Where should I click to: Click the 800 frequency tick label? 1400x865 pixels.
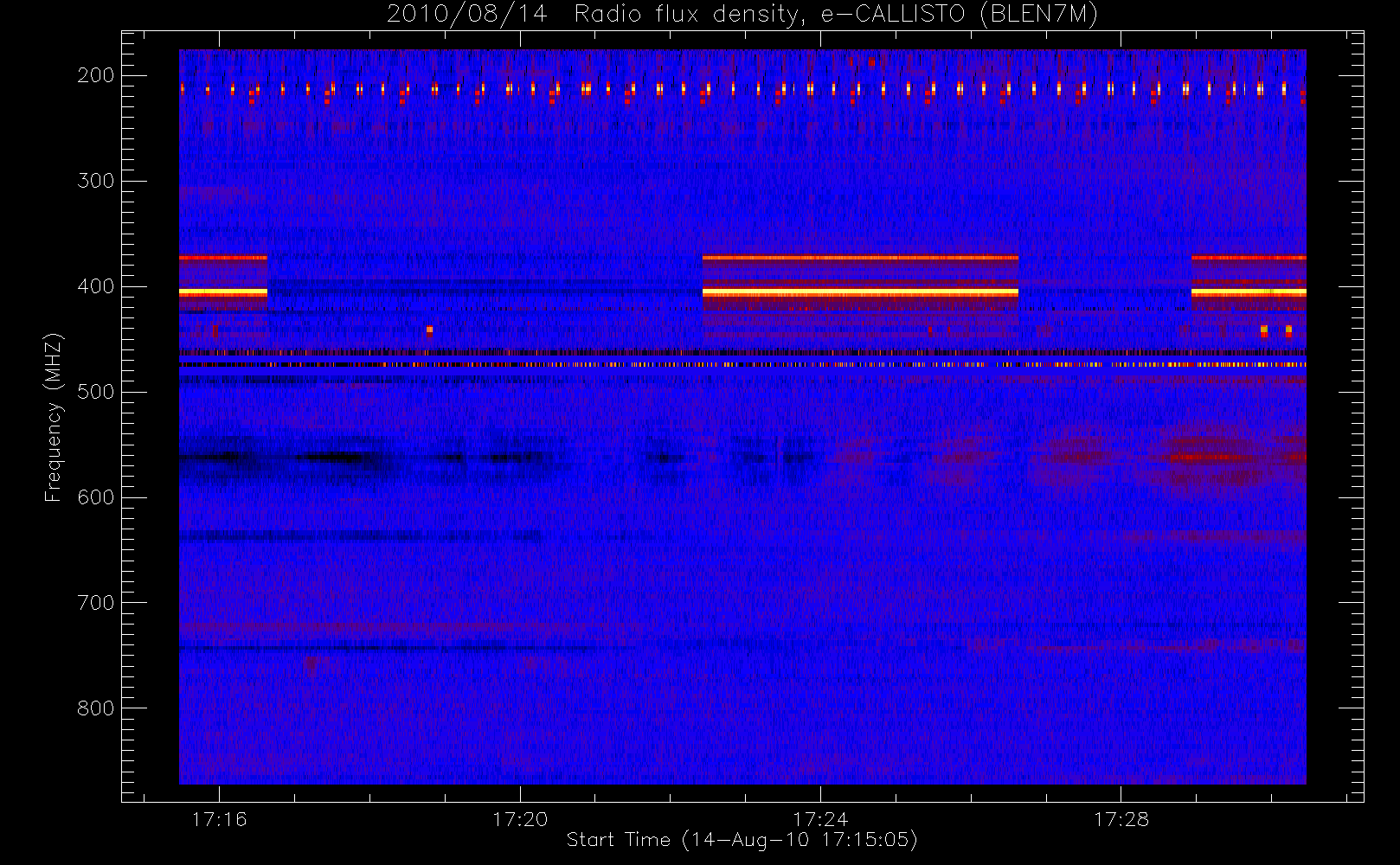point(95,708)
